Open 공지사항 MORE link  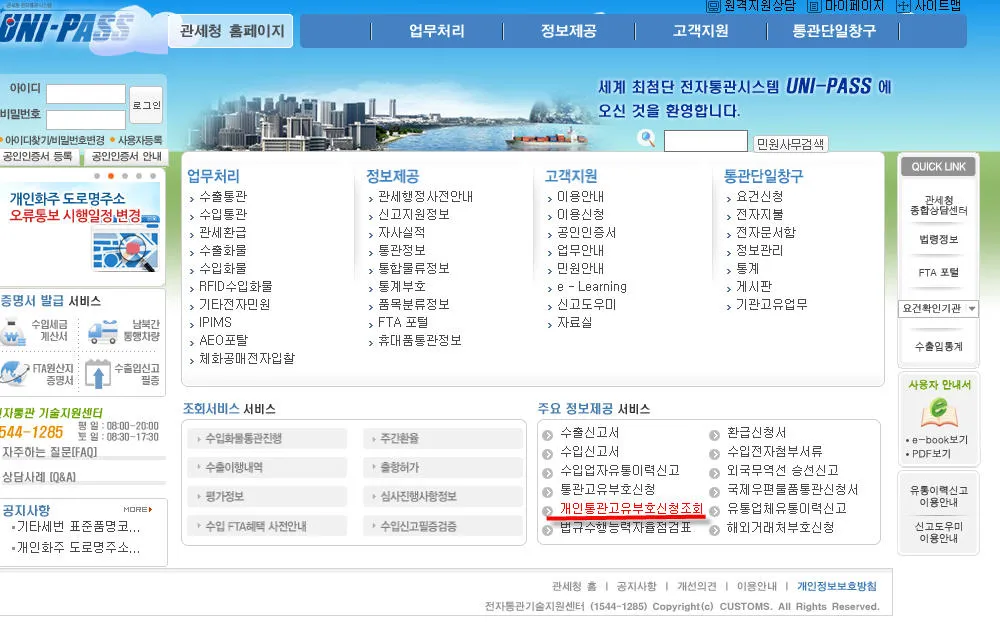pos(138,509)
